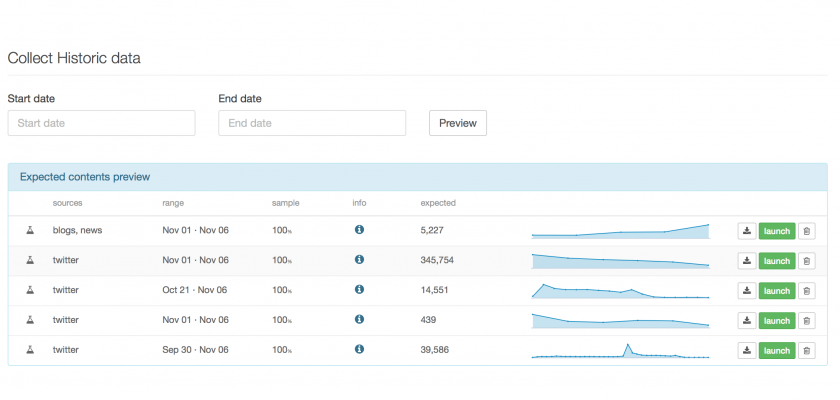Download the blogs, news dataset
840x400 pixels.
pyautogui.click(x=746, y=231)
